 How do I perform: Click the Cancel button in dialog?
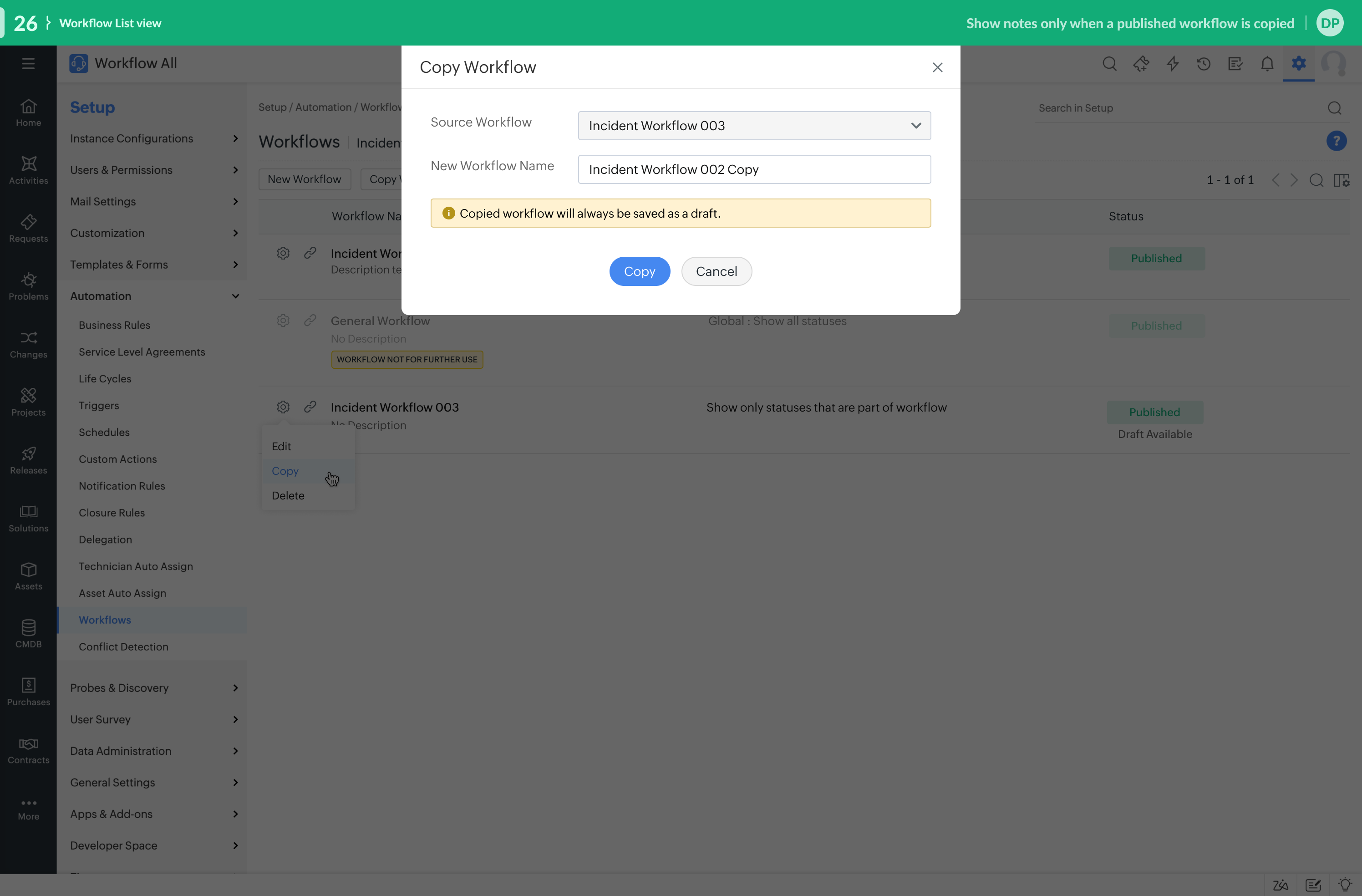click(x=716, y=271)
